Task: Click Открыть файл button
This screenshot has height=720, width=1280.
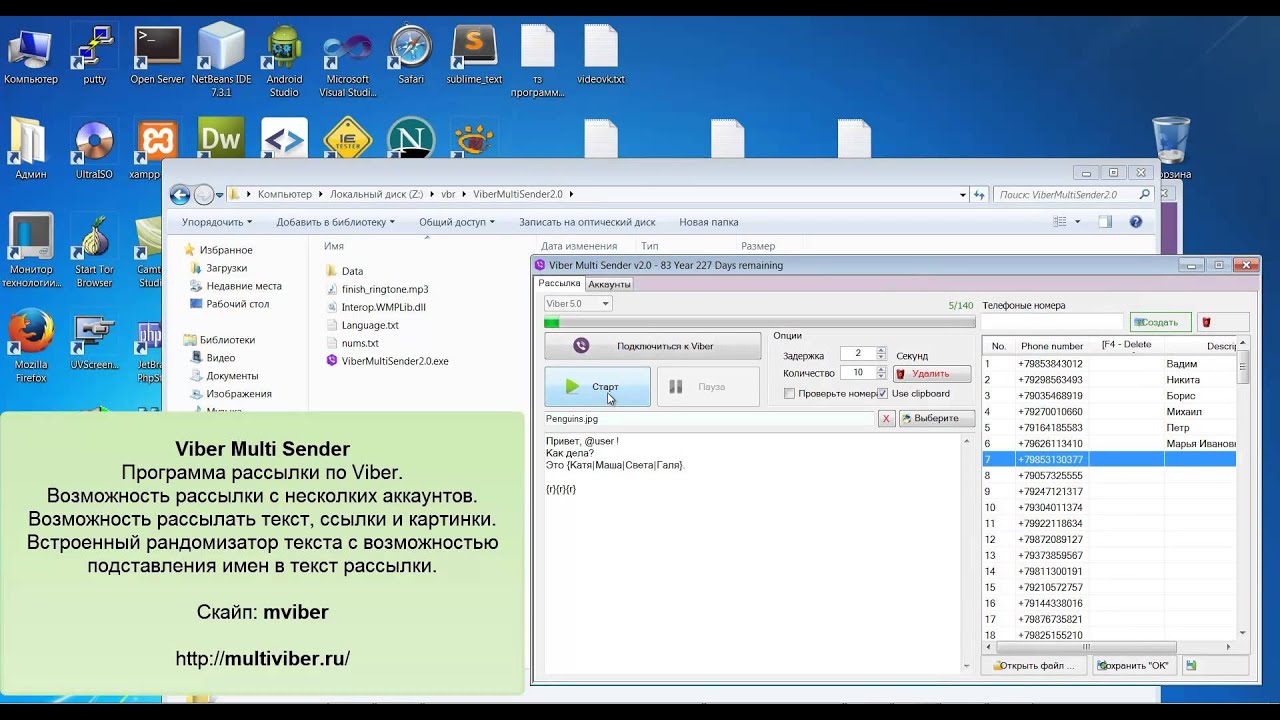Action: pos(1034,666)
